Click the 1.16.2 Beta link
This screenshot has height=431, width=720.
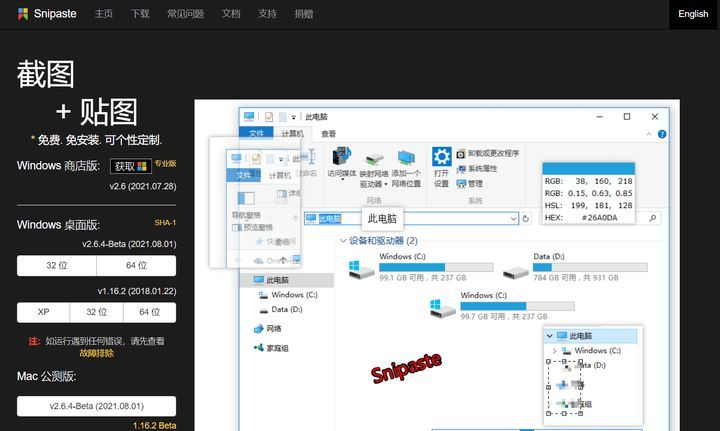(x=154, y=425)
